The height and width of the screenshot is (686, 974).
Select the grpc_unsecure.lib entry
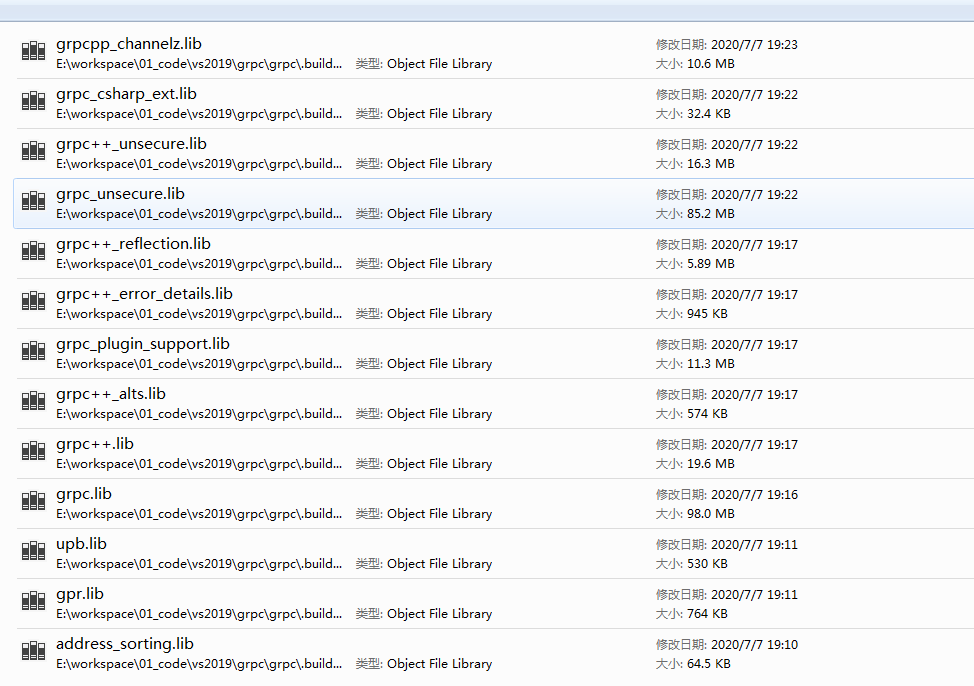[x=120, y=194]
